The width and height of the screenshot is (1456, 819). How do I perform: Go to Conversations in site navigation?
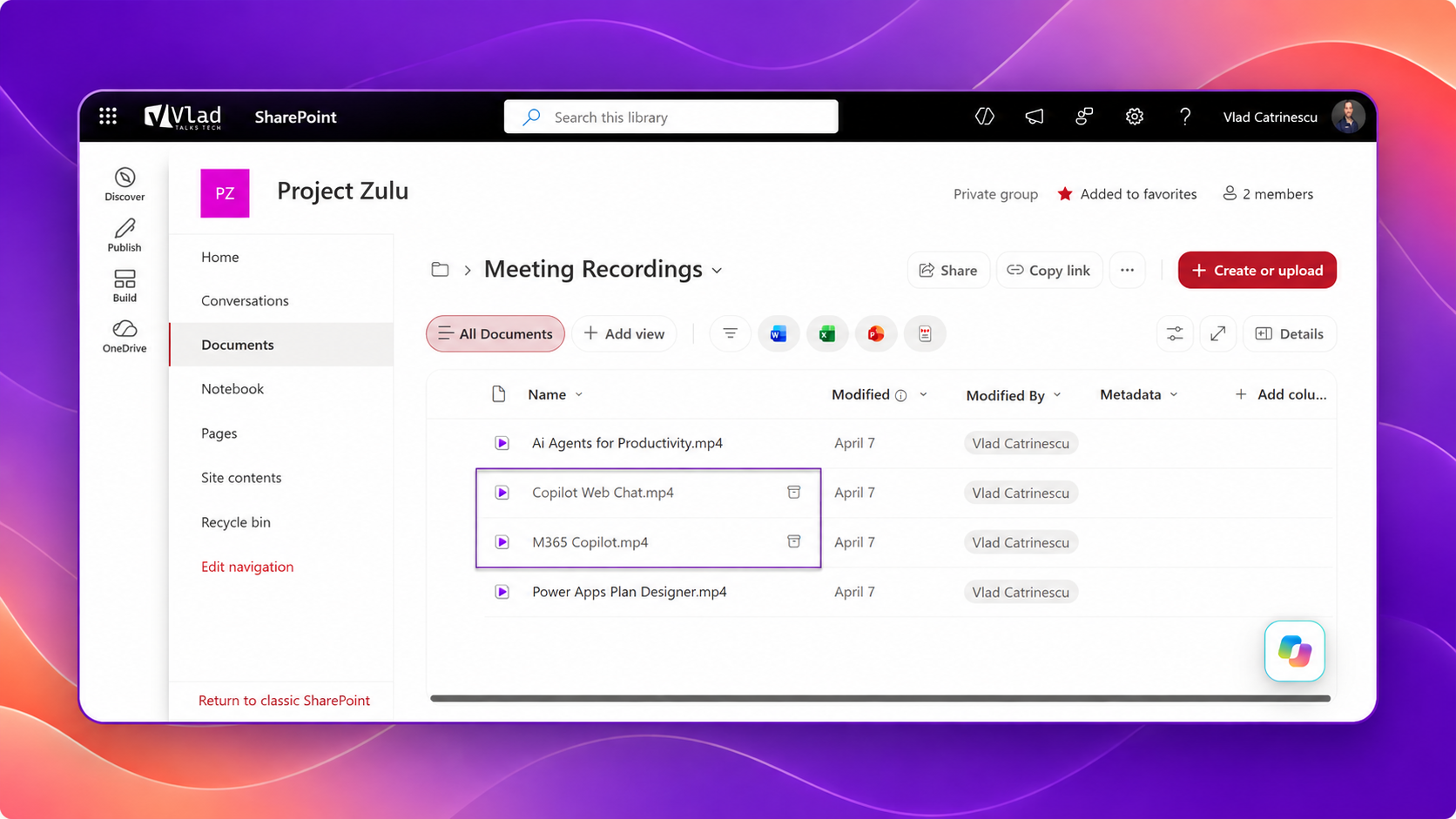[x=245, y=300]
